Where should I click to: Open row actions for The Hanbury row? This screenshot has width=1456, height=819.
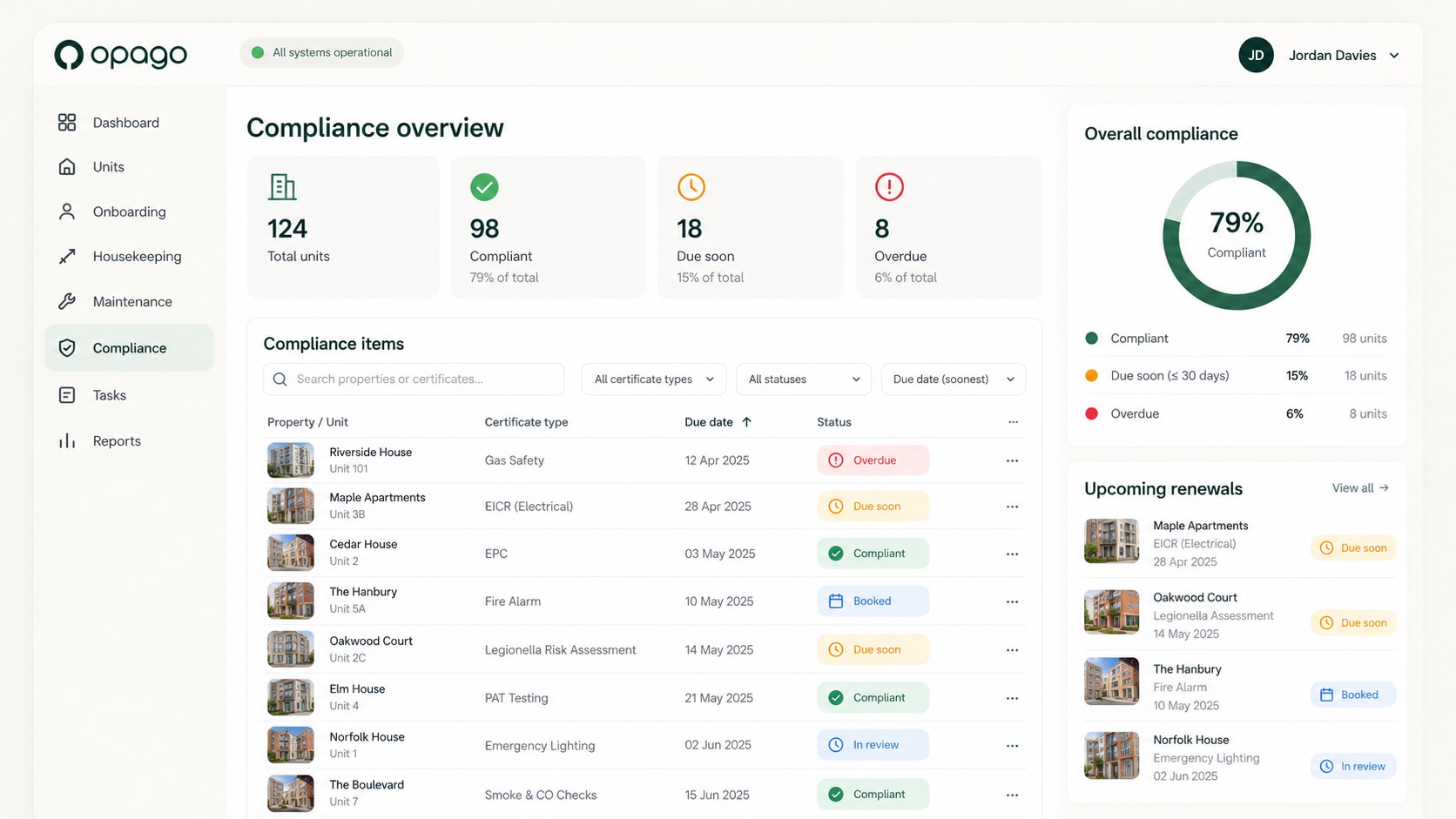tap(1012, 601)
